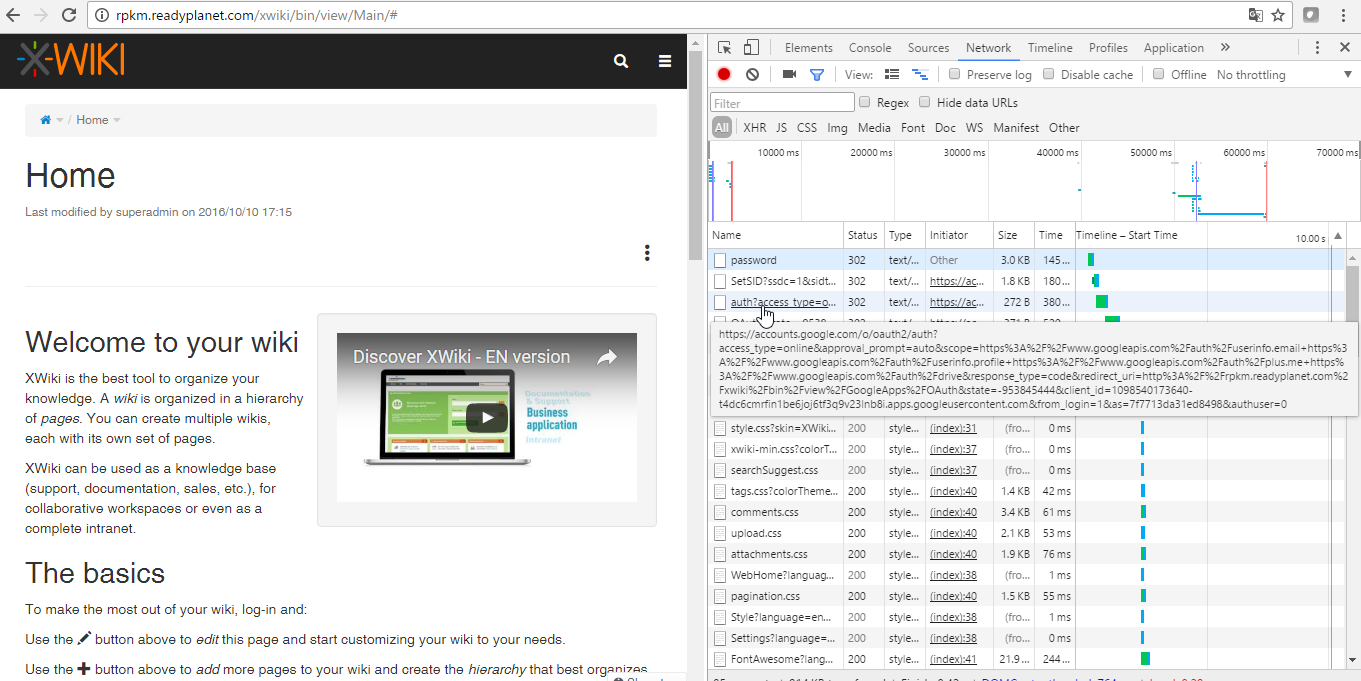Select the password request row
This screenshot has height=681, width=1361.
[x=753, y=260]
